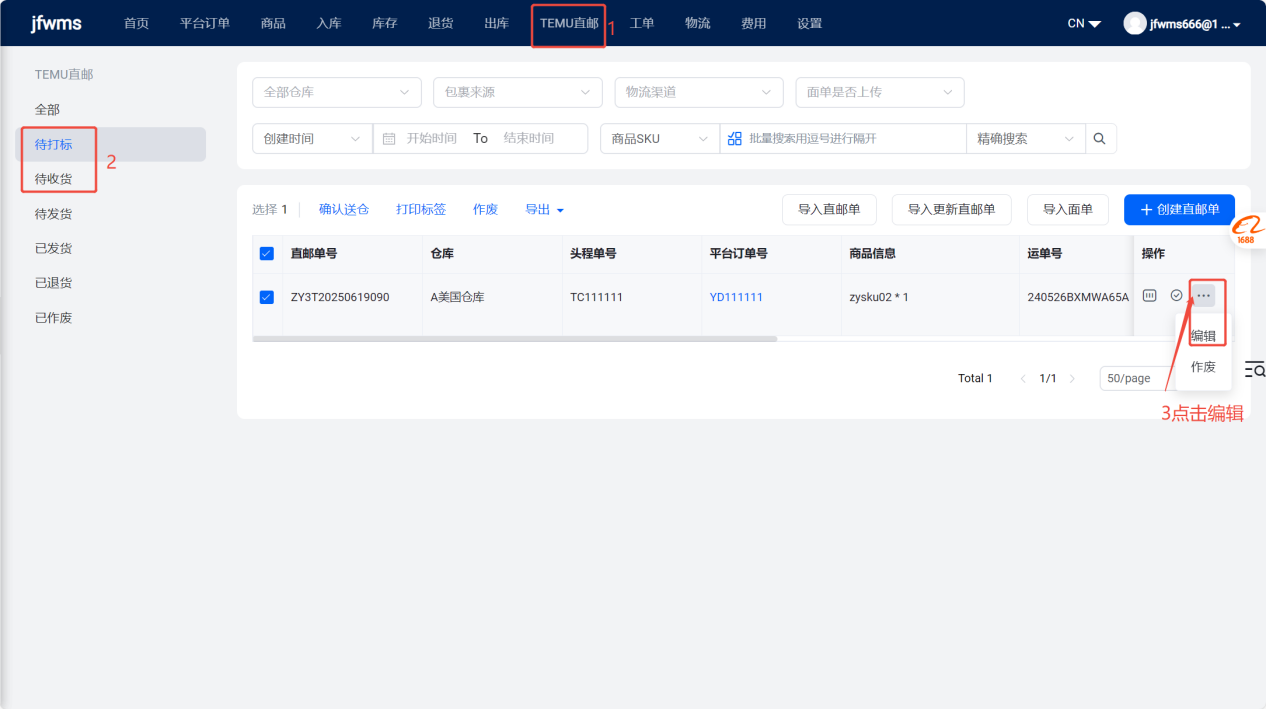Go to next page arrow

(1072, 379)
